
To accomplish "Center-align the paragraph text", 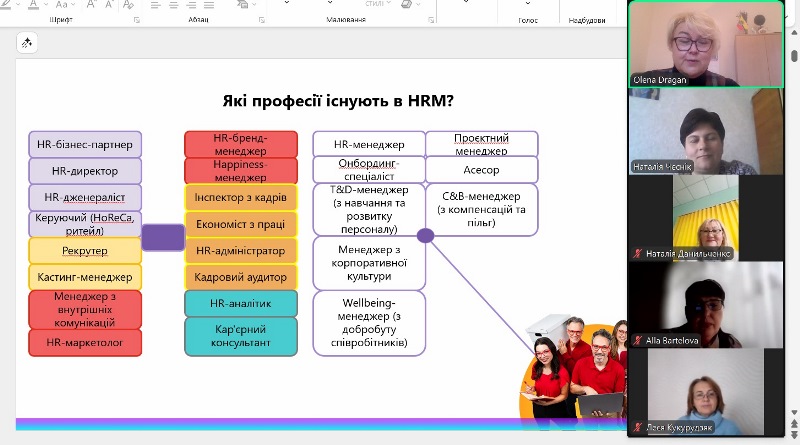I will click(173, 5).
